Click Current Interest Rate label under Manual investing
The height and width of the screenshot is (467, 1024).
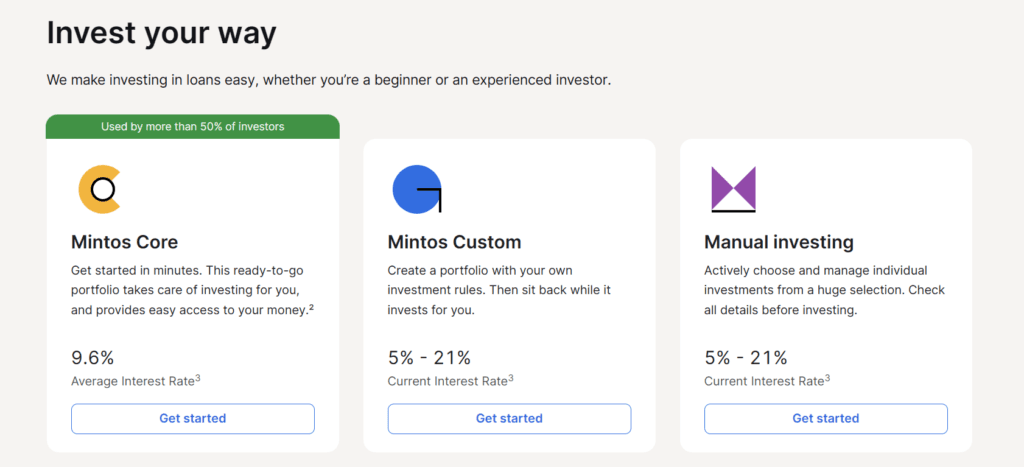point(767,381)
